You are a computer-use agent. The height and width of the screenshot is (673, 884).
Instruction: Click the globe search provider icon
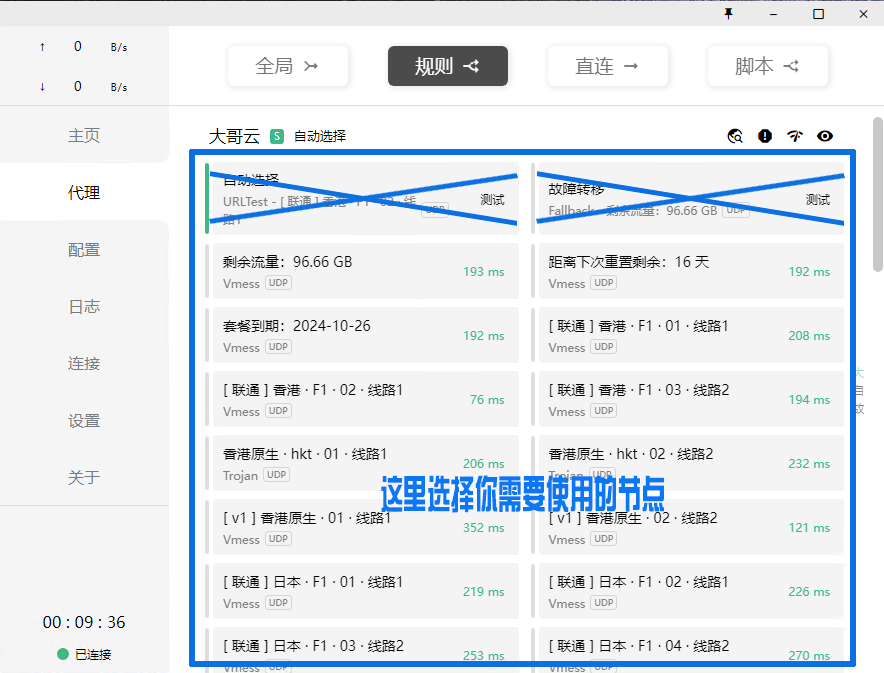point(736,136)
